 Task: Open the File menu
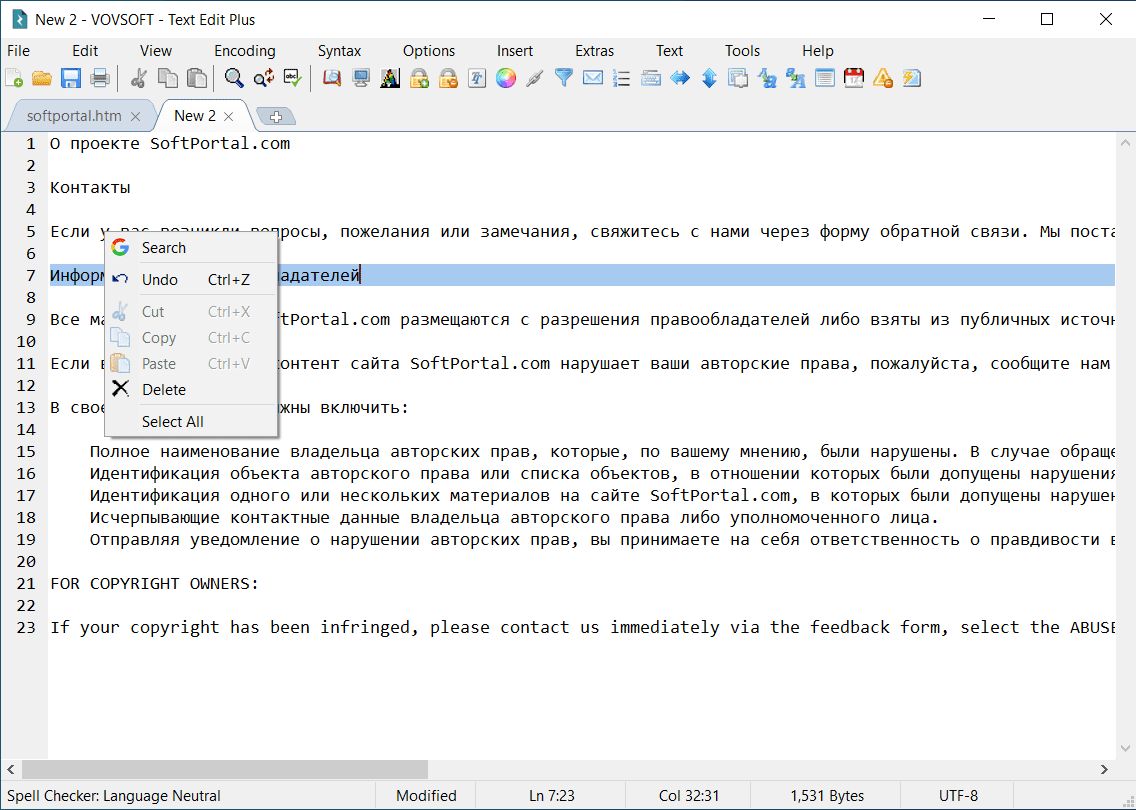(19, 51)
